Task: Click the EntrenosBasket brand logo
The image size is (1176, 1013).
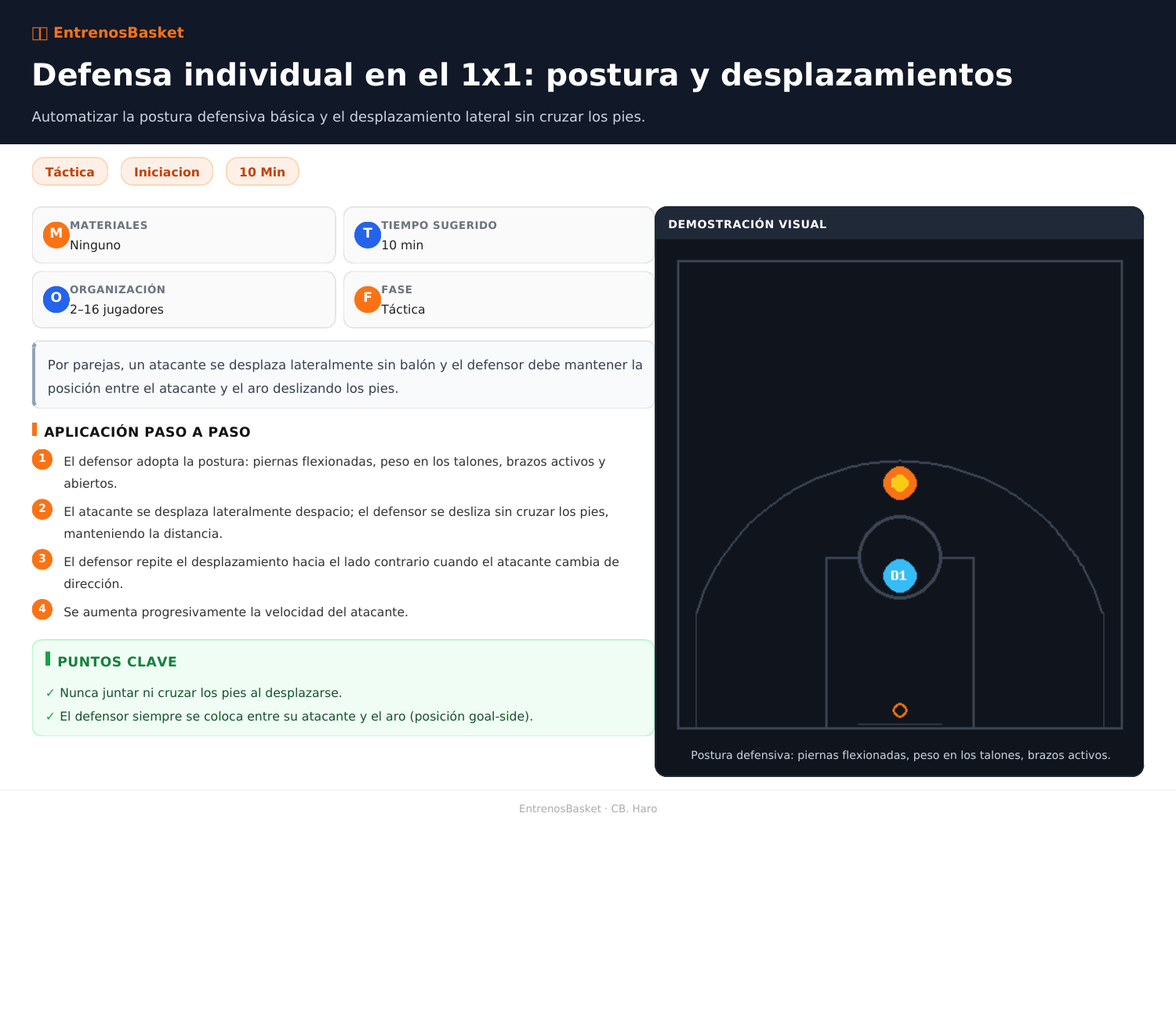Action: tap(107, 33)
